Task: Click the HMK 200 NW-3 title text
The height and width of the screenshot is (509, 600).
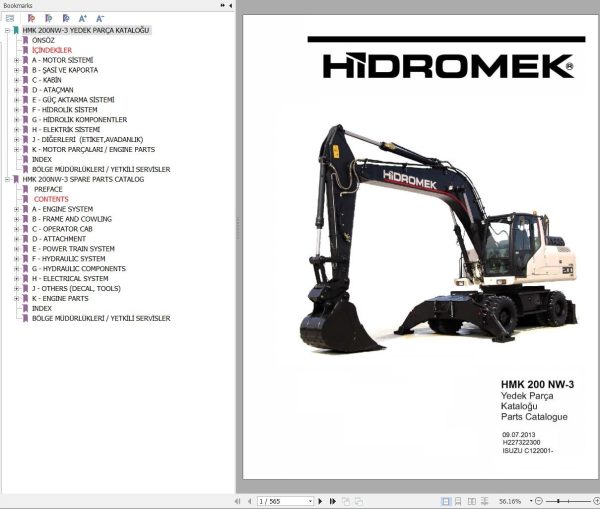Action: point(537,385)
